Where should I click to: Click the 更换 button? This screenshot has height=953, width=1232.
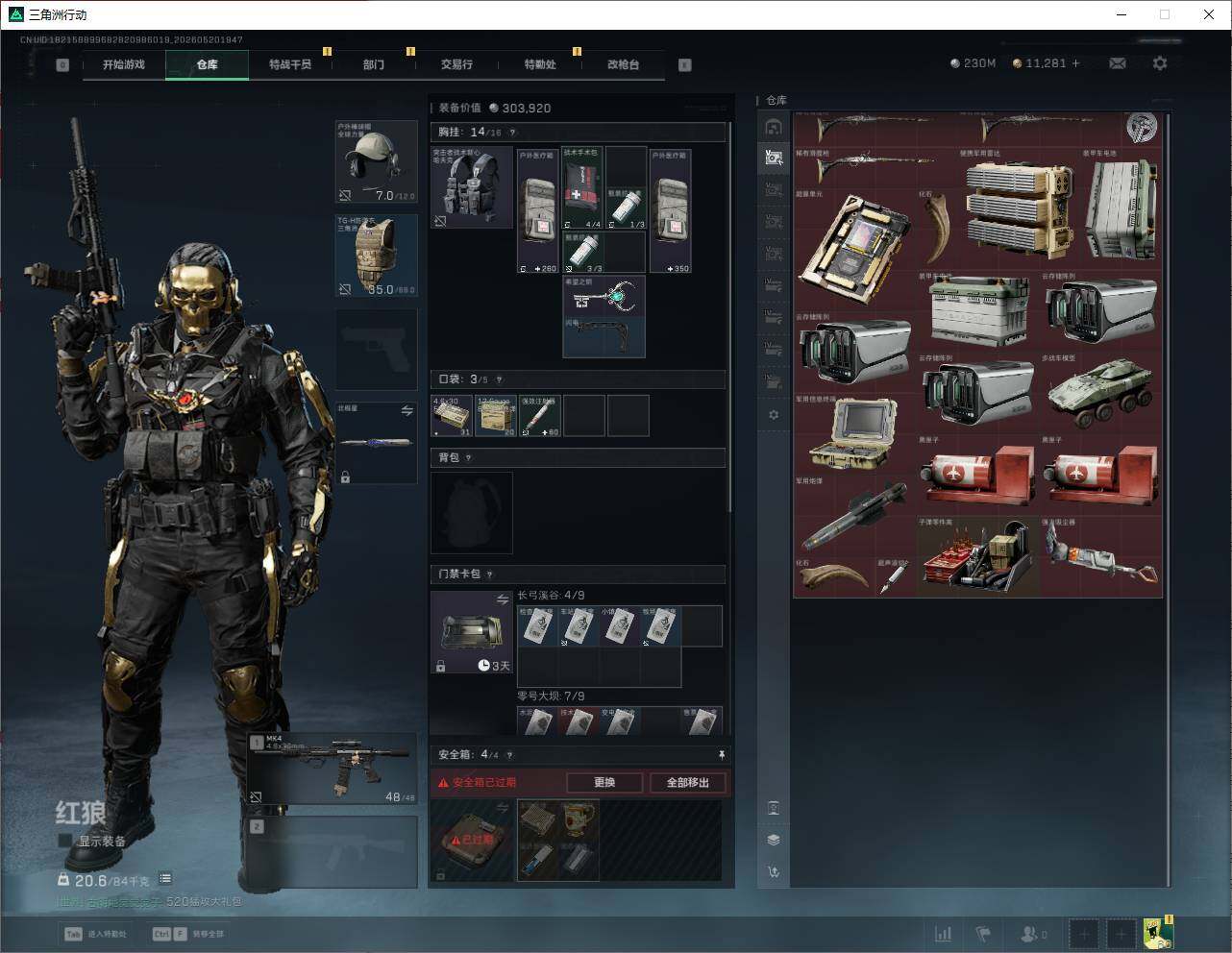pyautogui.click(x=604, y=783)
